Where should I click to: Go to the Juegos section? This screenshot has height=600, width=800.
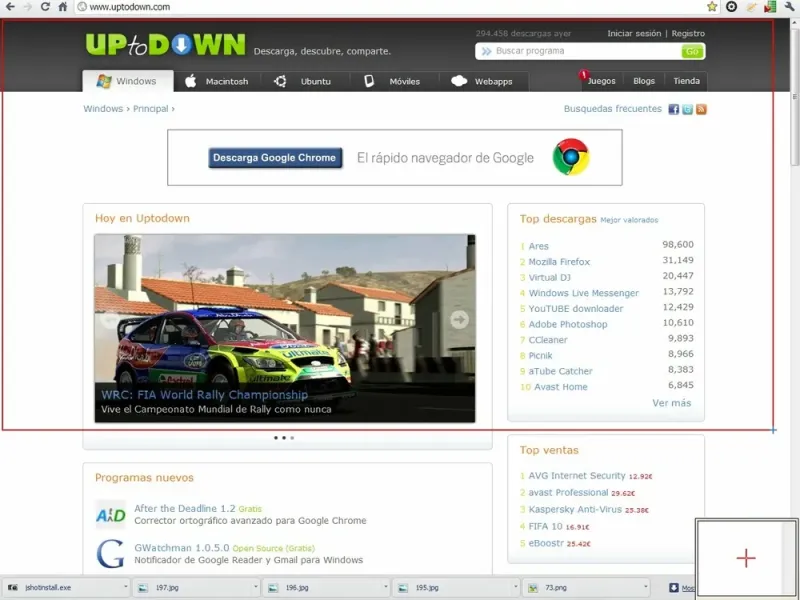tap(601, 81)
